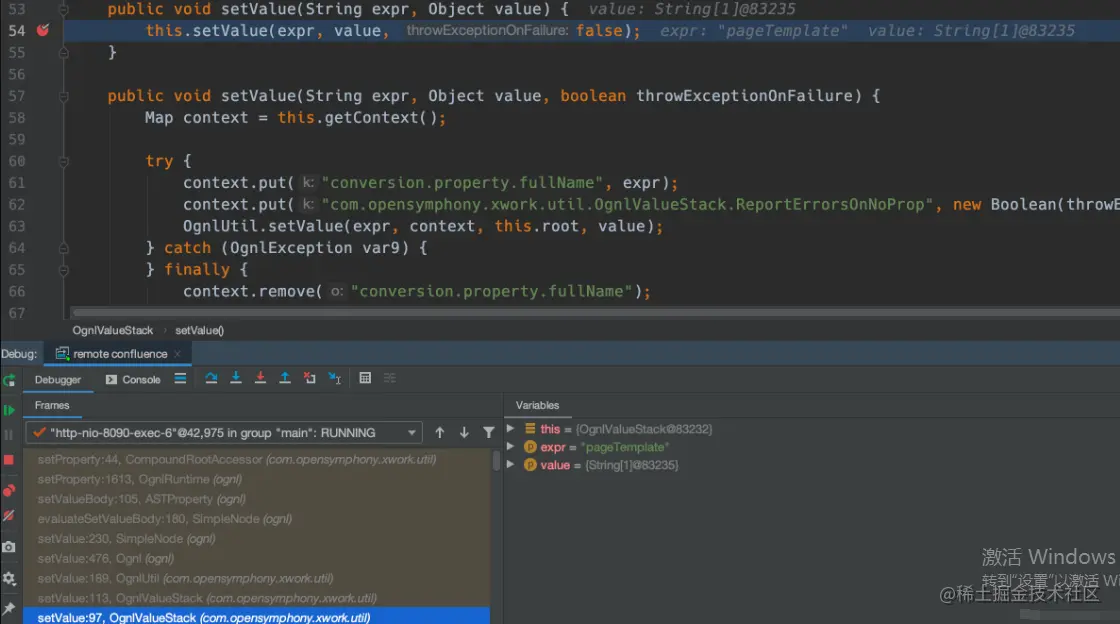Click the Threads layout icon beside Console
1120x624 pixels.
point(180,378)
